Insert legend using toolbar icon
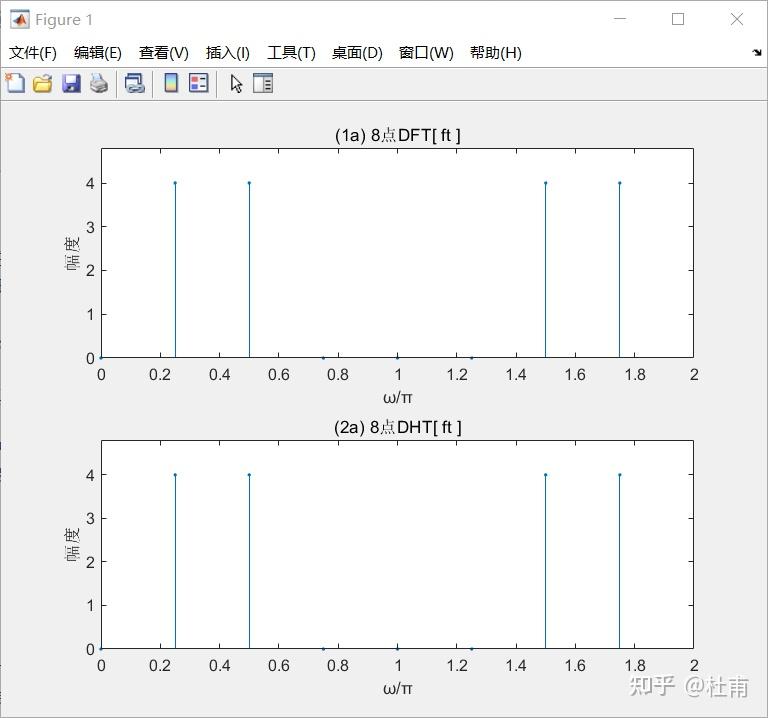This screenshot has width=768, height=718. (199, 83)
